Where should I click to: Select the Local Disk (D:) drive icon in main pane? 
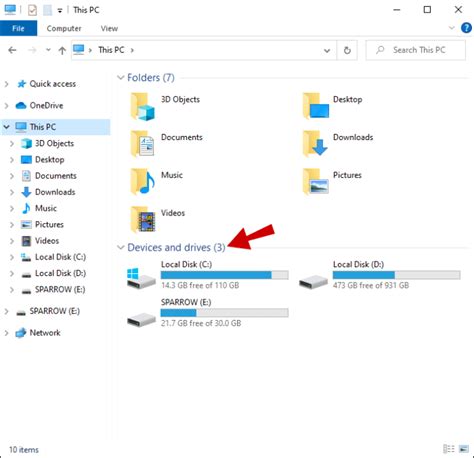313,282
